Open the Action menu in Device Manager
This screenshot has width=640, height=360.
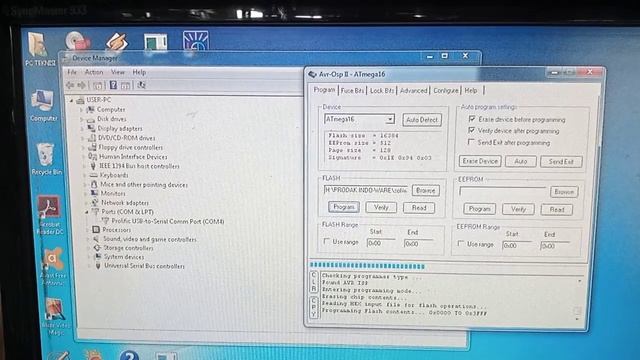(94, 72)
